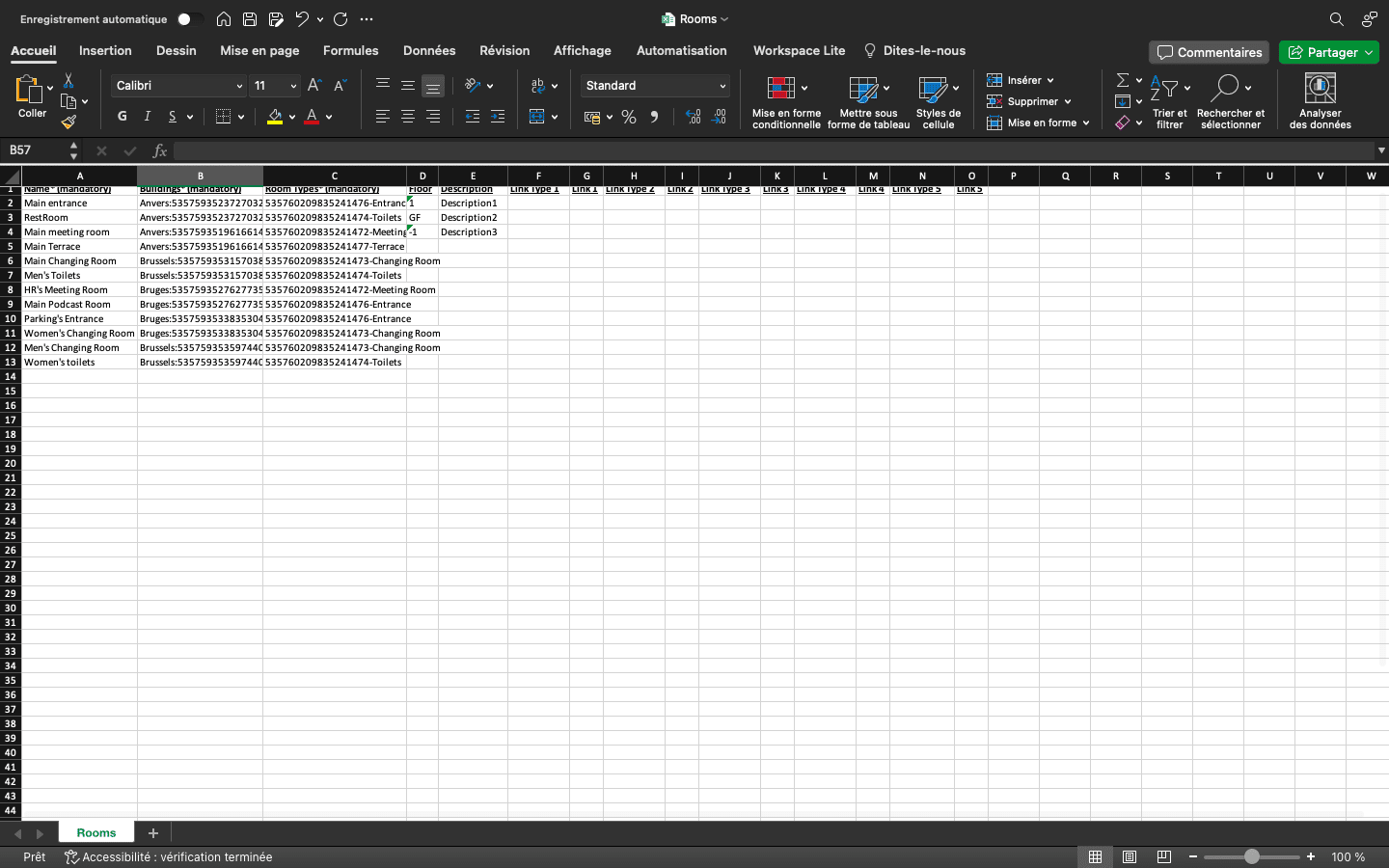
Task: Expand the font size 11 dropdown
Action: coord(293,86)
